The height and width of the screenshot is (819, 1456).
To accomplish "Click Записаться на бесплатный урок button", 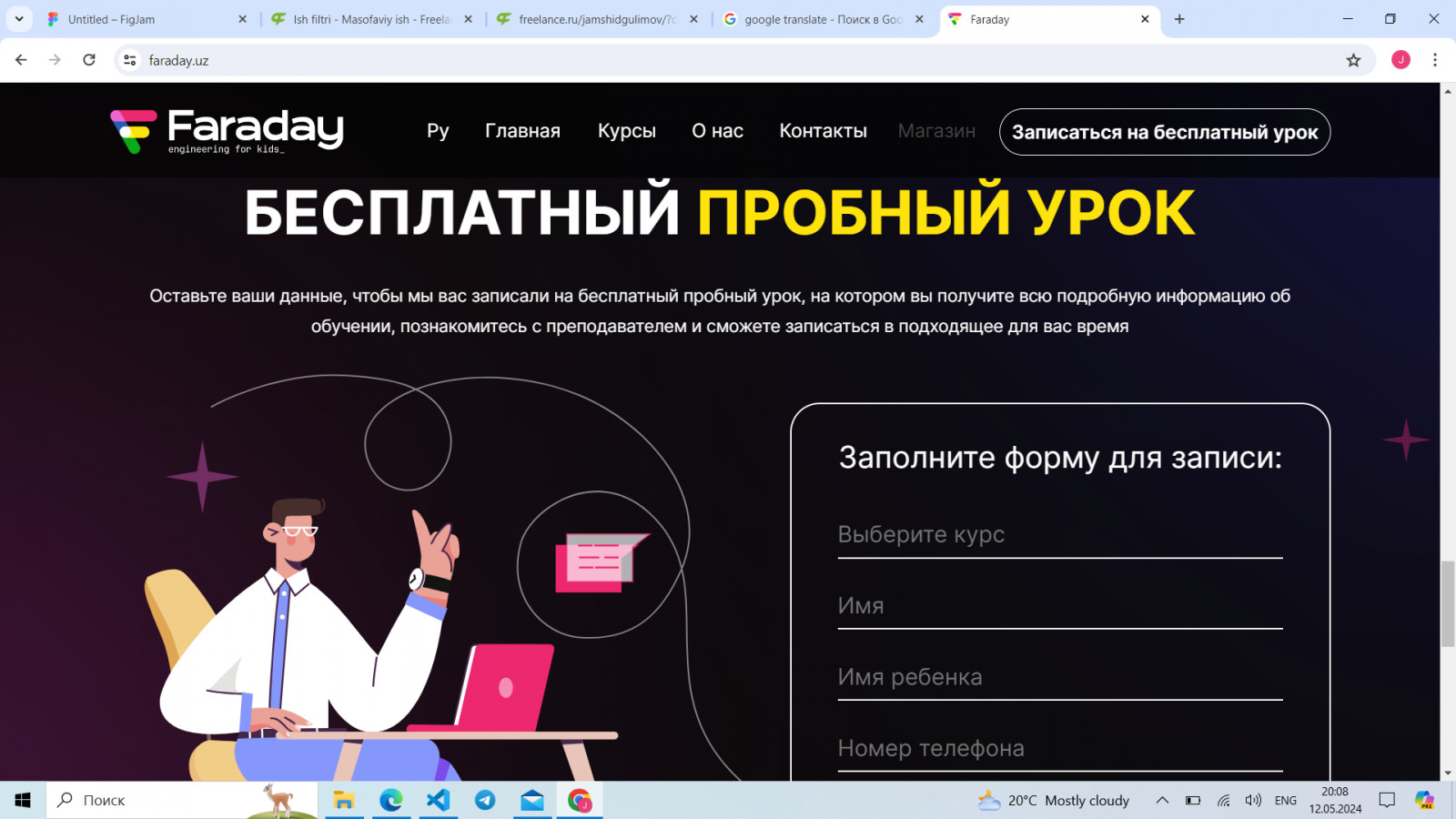I will (x=1165, y=132).
